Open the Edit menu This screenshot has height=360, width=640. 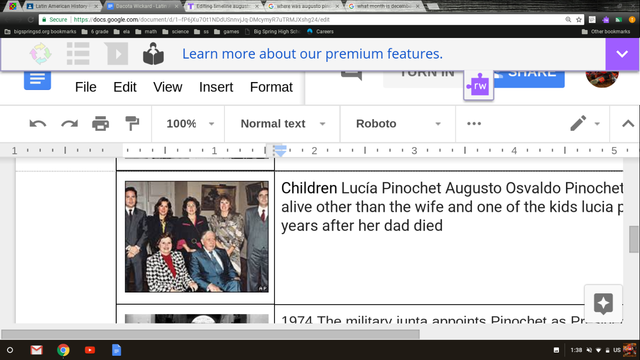[125, 87]
